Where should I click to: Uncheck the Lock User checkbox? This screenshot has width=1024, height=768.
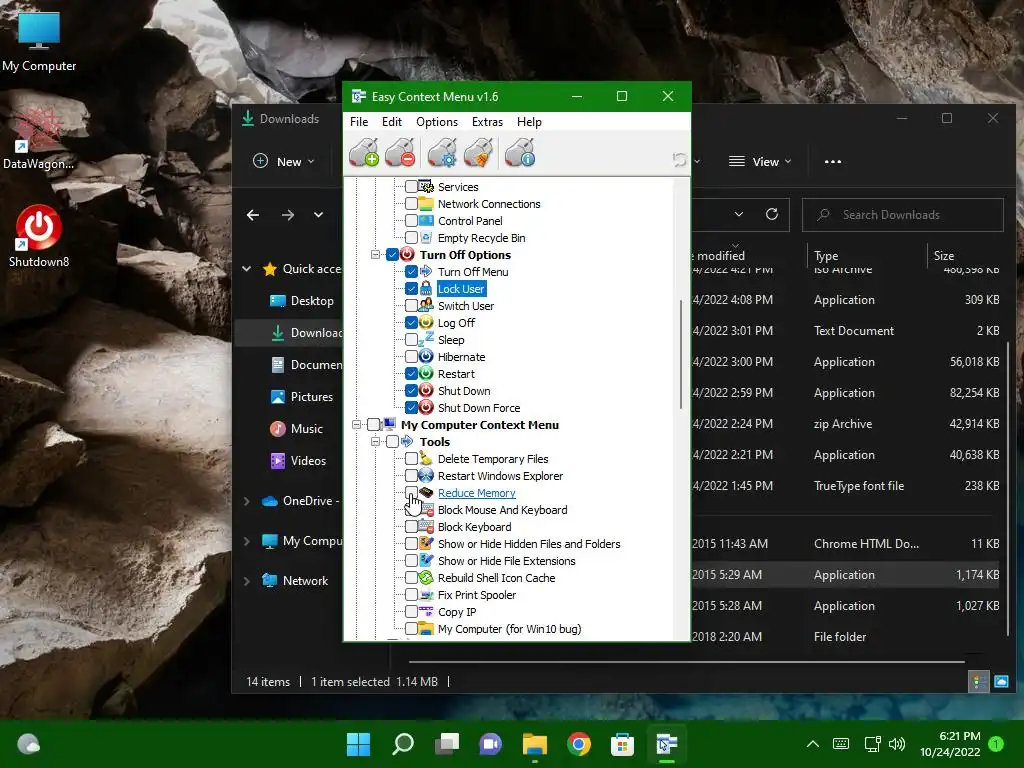411,289
